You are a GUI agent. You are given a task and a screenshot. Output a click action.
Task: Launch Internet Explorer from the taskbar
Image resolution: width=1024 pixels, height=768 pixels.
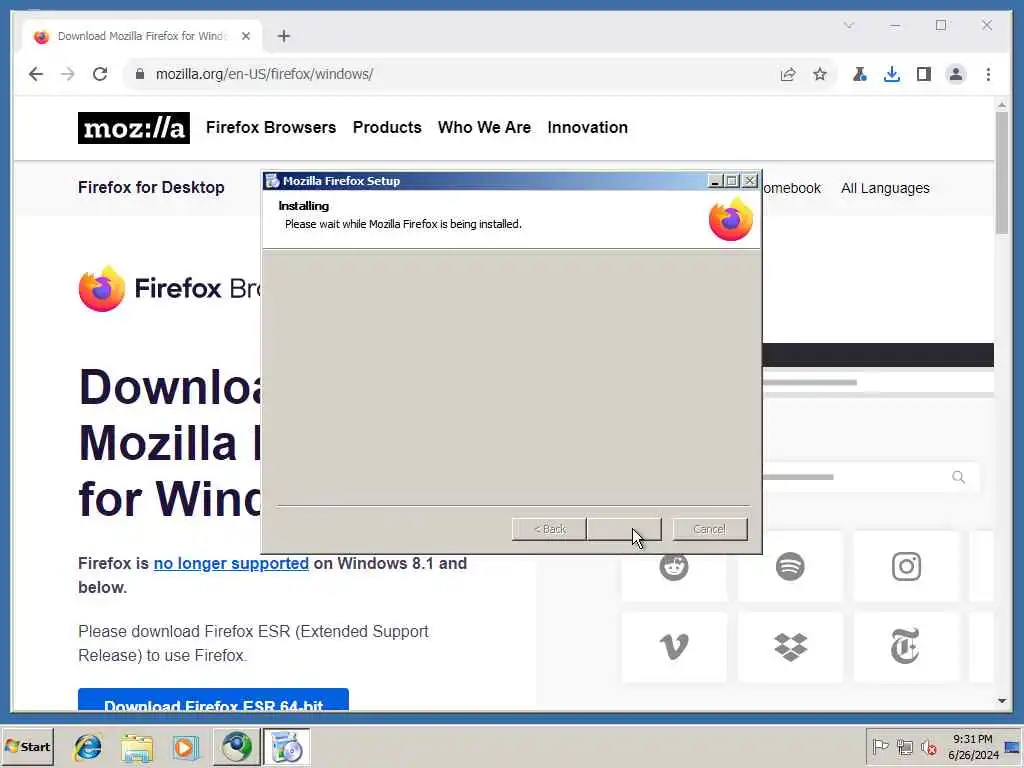88,747
